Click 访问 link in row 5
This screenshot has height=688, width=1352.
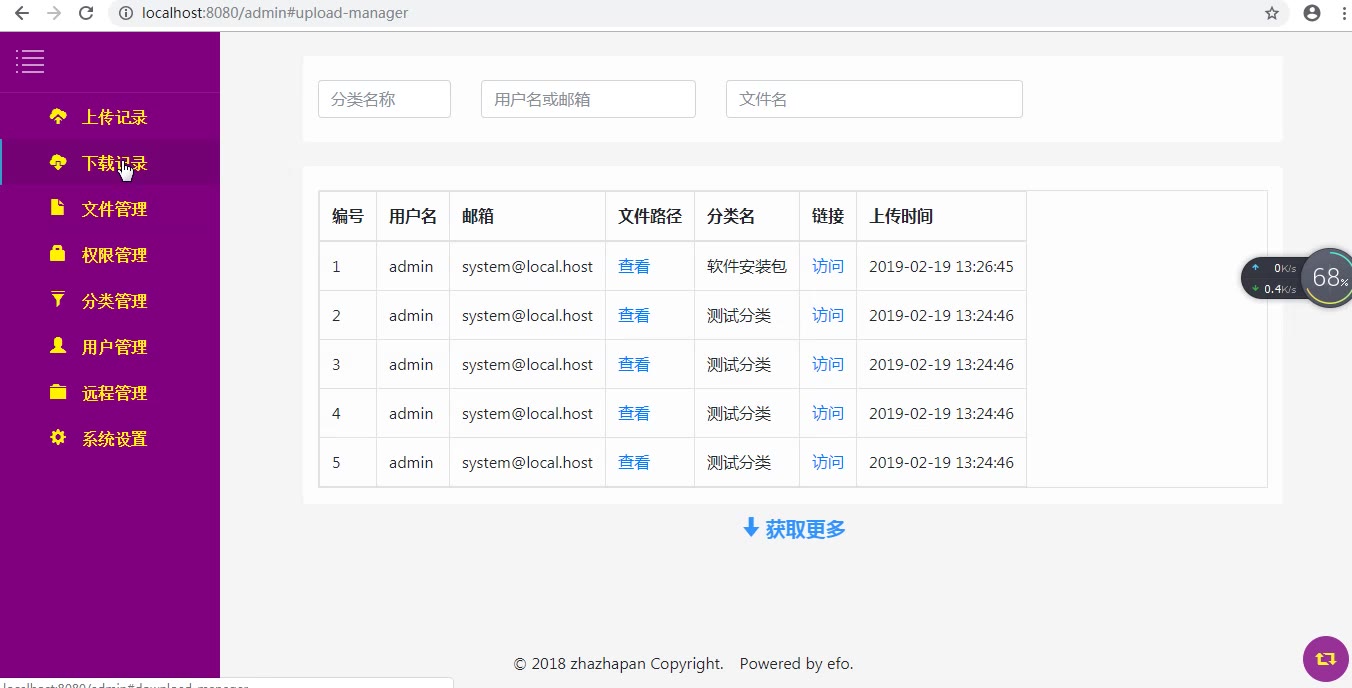coord(828,463)
